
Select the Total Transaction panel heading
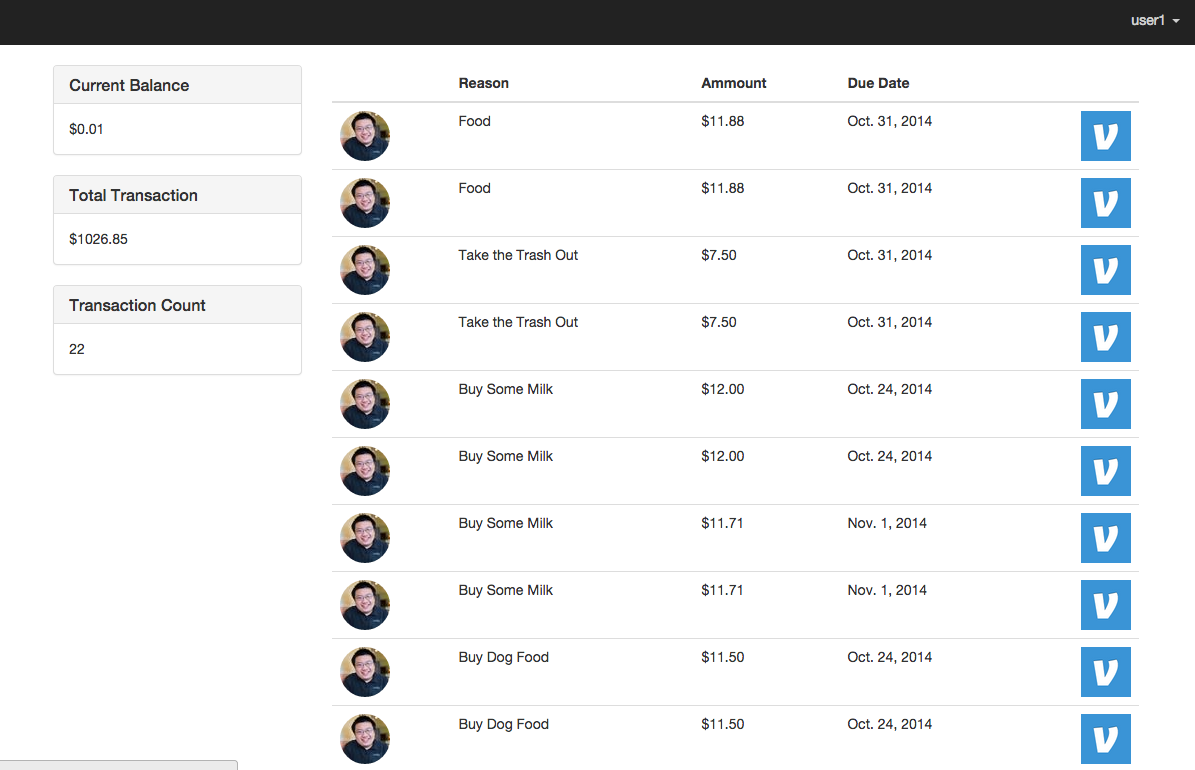coord(178,195)
